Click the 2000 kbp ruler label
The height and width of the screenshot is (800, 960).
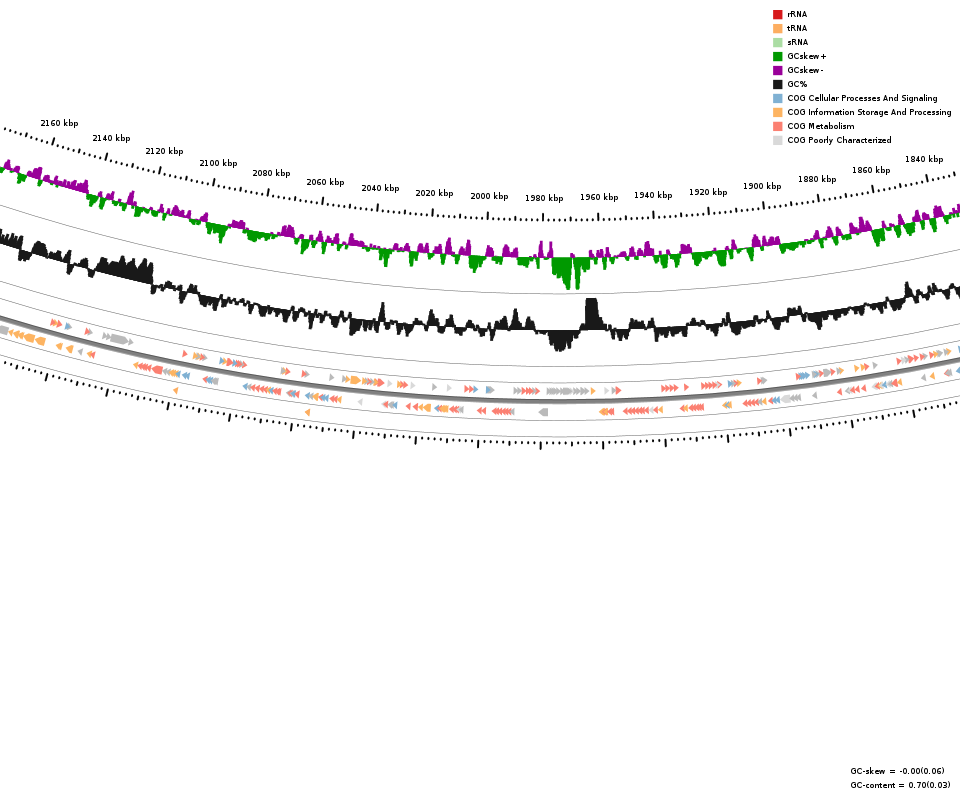[489, 196]
